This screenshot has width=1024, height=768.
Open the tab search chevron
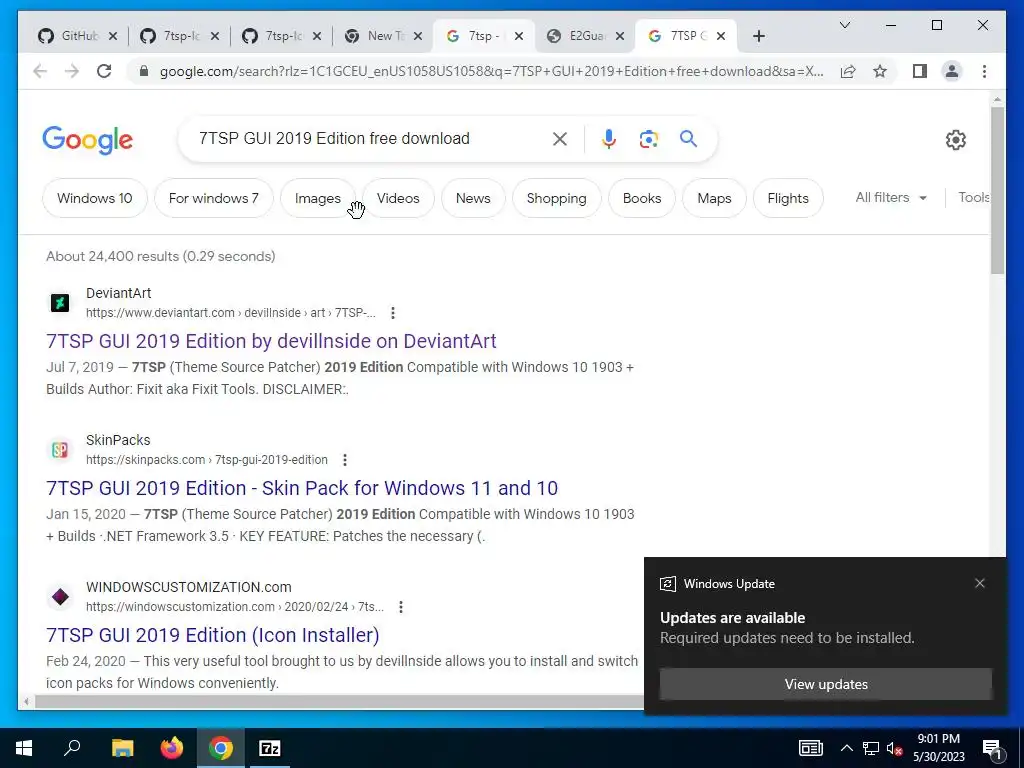point(844,25)
